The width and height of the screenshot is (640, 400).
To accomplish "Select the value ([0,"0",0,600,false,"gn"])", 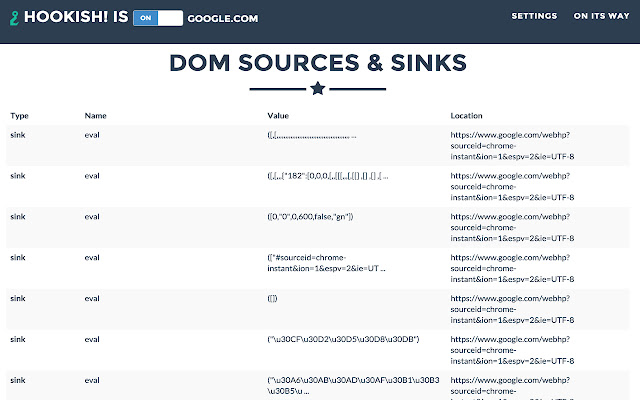I will 310,216.
